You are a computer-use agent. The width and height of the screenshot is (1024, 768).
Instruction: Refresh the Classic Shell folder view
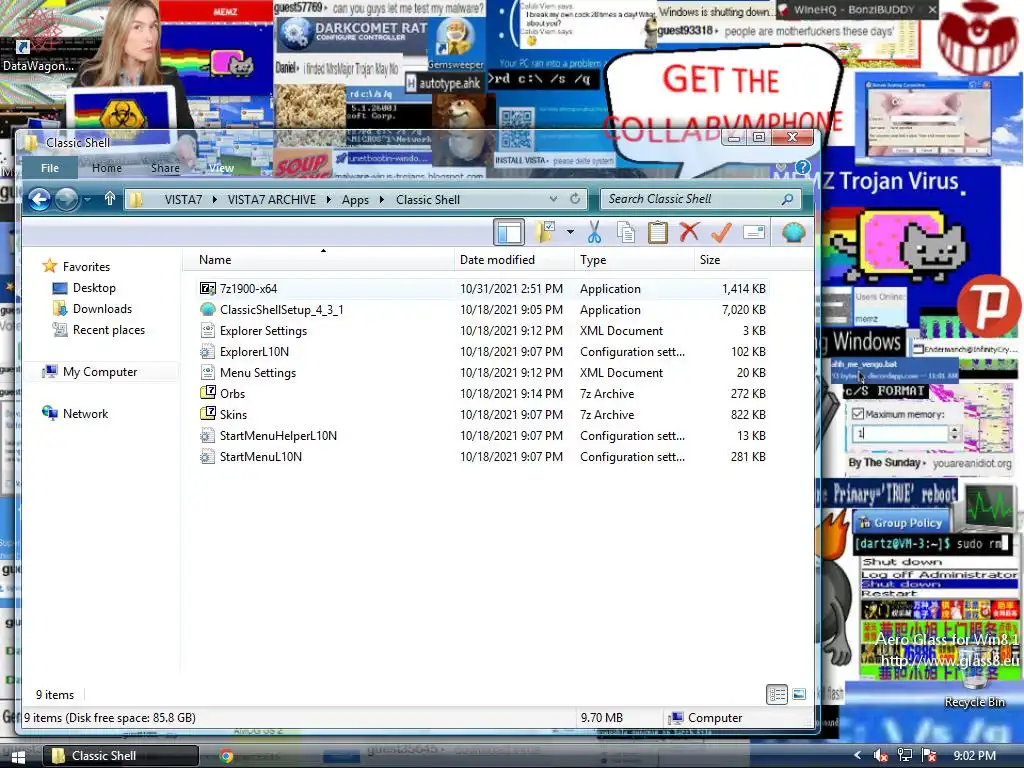click(x=575, y=199)
